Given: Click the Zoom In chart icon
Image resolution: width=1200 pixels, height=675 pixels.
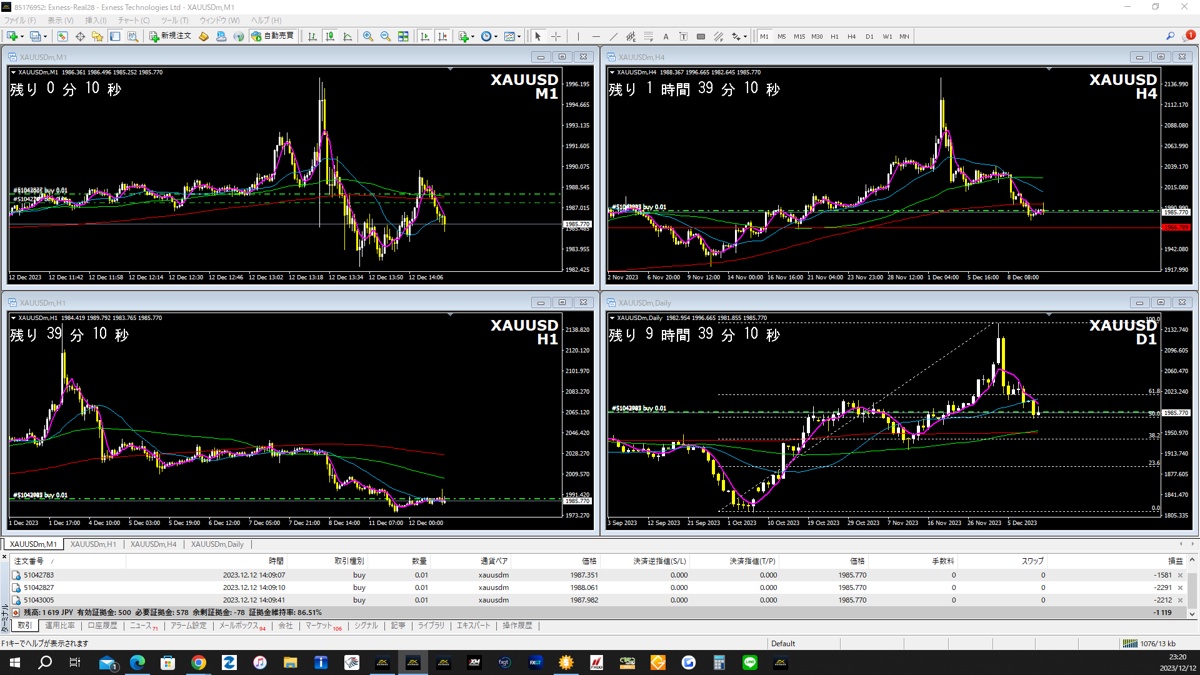Looking at the screenshot, I should coord(366,36).
